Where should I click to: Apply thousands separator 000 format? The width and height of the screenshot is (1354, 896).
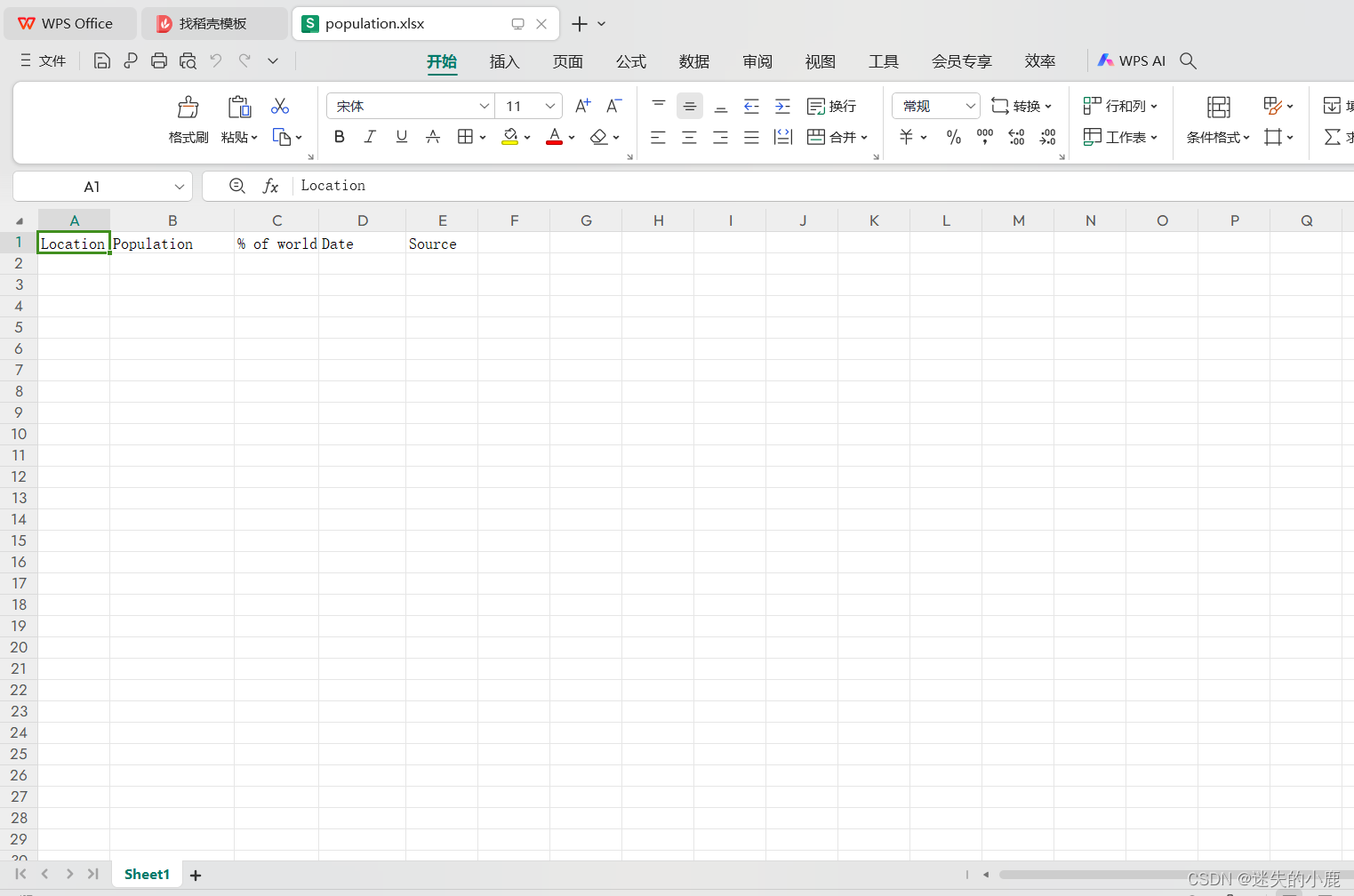tap(985, 137)
